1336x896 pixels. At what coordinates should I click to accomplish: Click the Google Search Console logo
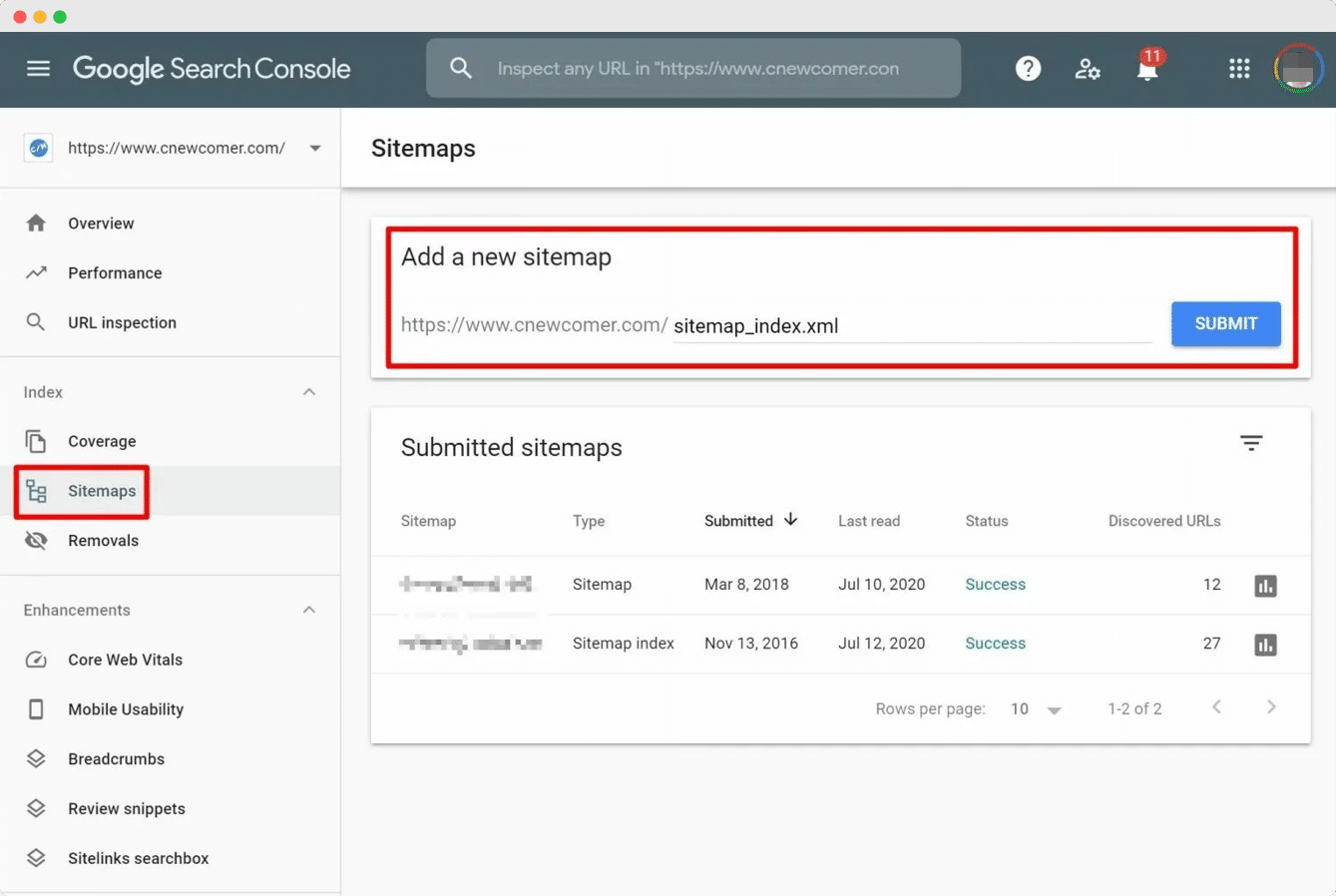[212, 69]
